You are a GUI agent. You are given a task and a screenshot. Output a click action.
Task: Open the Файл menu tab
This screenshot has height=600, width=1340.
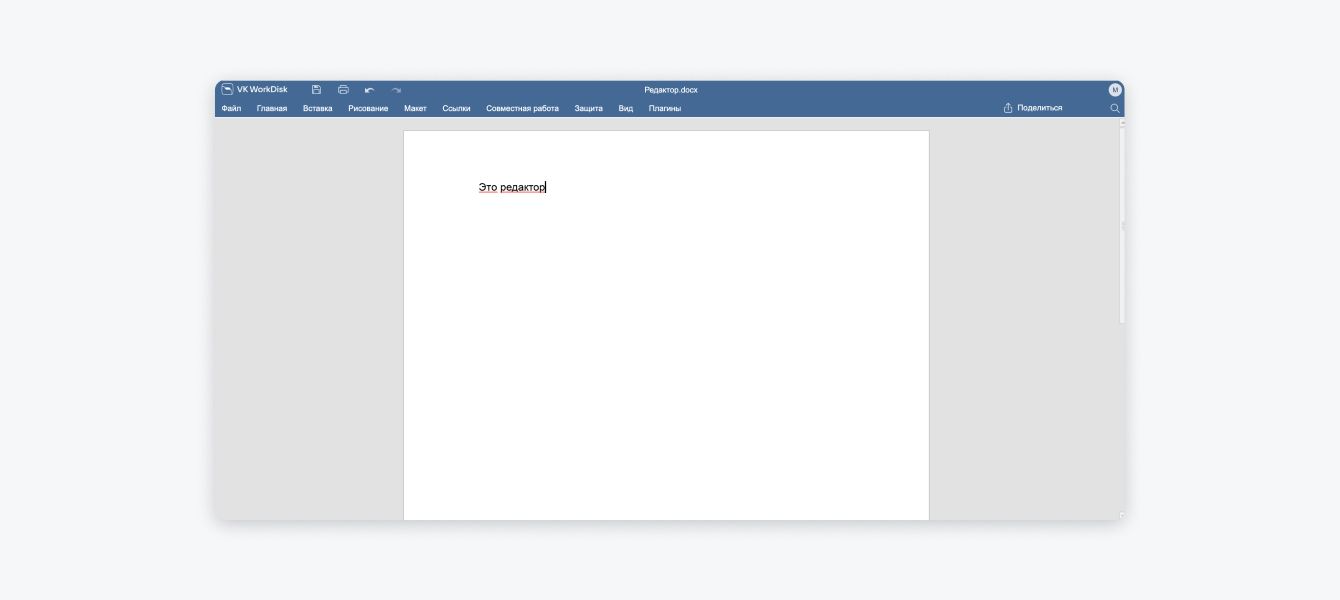coord(231,108)
